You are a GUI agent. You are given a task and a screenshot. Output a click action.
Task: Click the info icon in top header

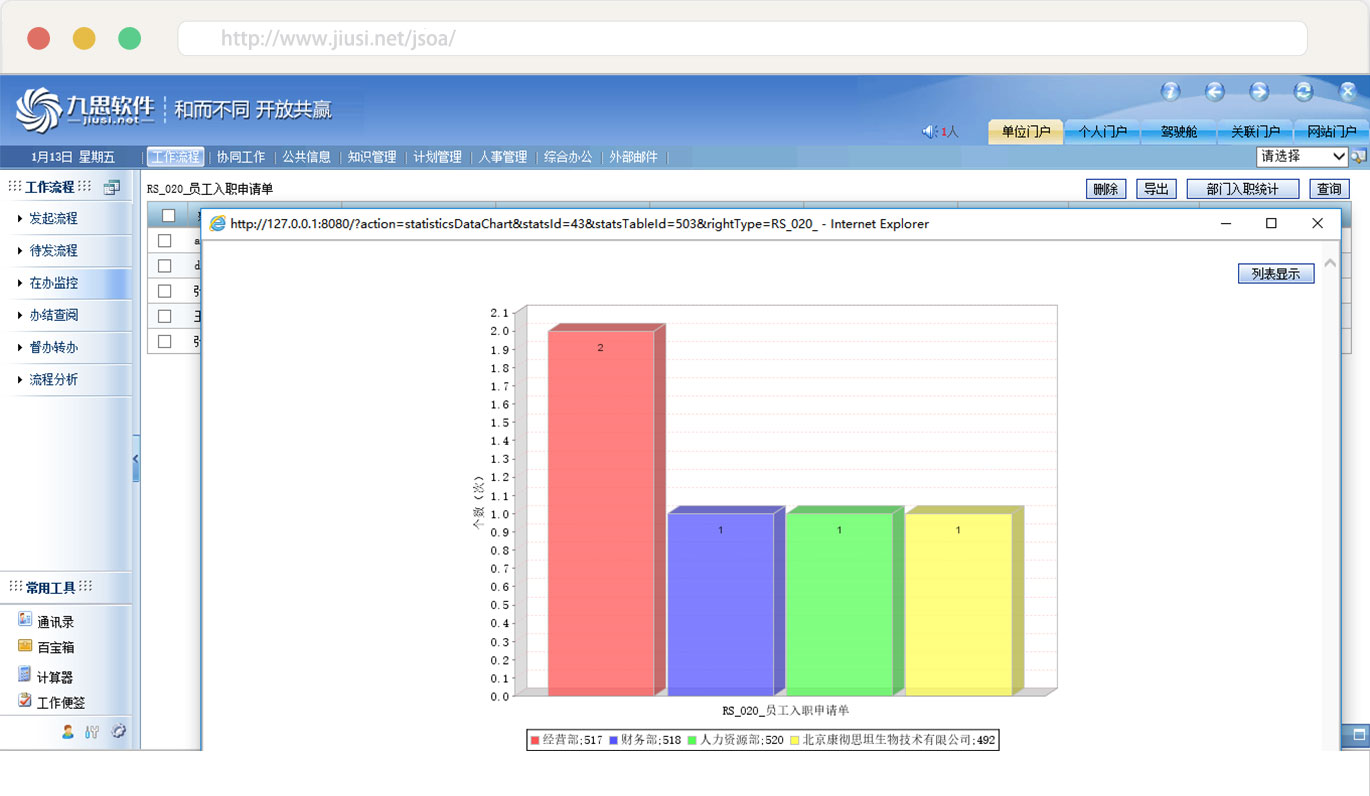pos(1170,92)
